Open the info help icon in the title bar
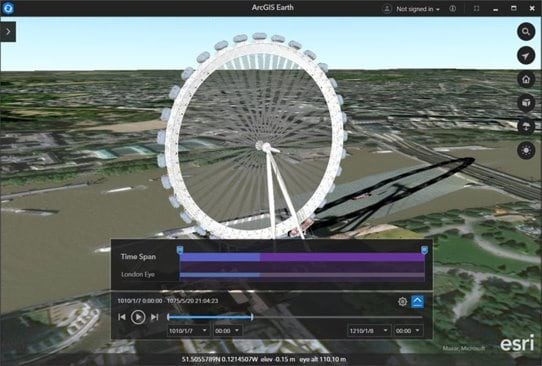The width and height of the screenshot is (542, 366). (x=452, y=9)
